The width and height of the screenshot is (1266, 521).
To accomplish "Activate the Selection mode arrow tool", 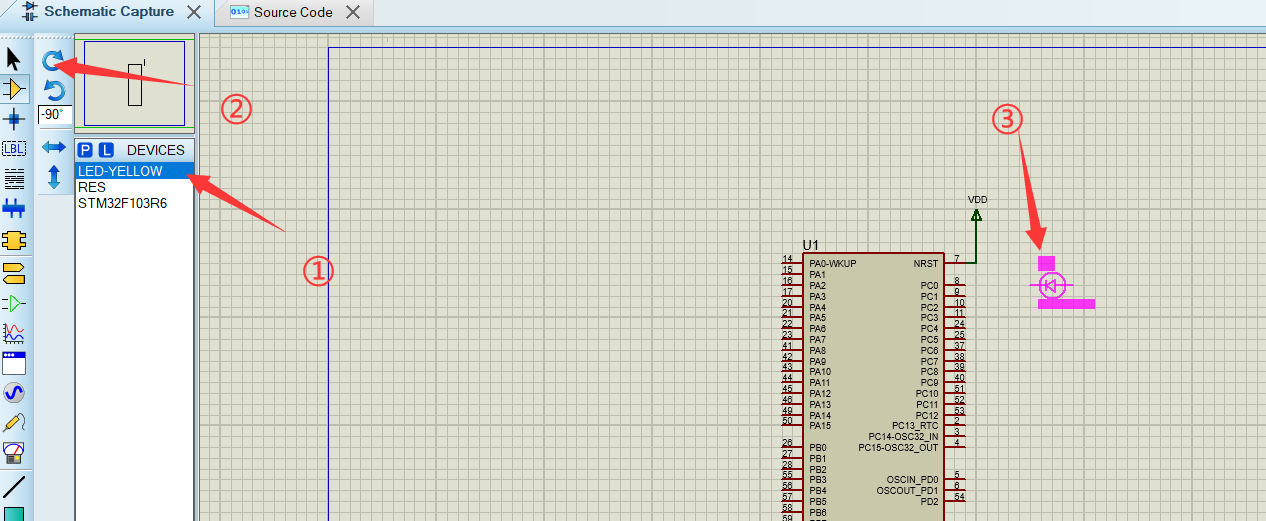I will 14,58.
